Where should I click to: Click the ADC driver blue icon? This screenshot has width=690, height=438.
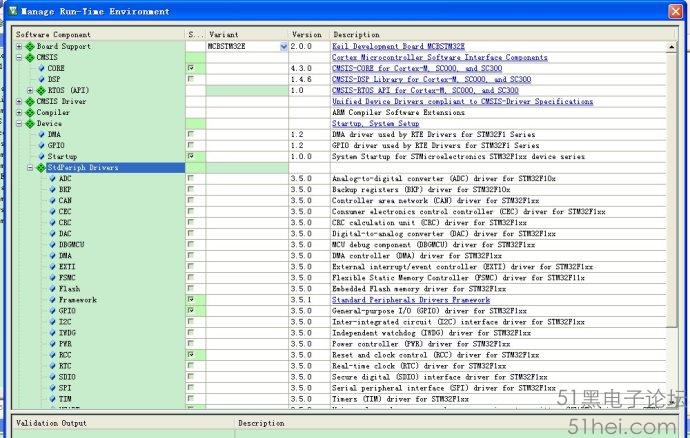(x=52, y=179)
